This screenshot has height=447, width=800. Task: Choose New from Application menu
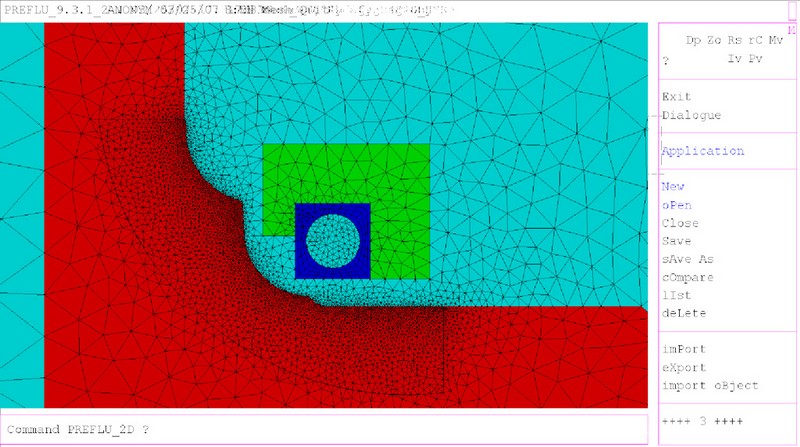point(672,187)
